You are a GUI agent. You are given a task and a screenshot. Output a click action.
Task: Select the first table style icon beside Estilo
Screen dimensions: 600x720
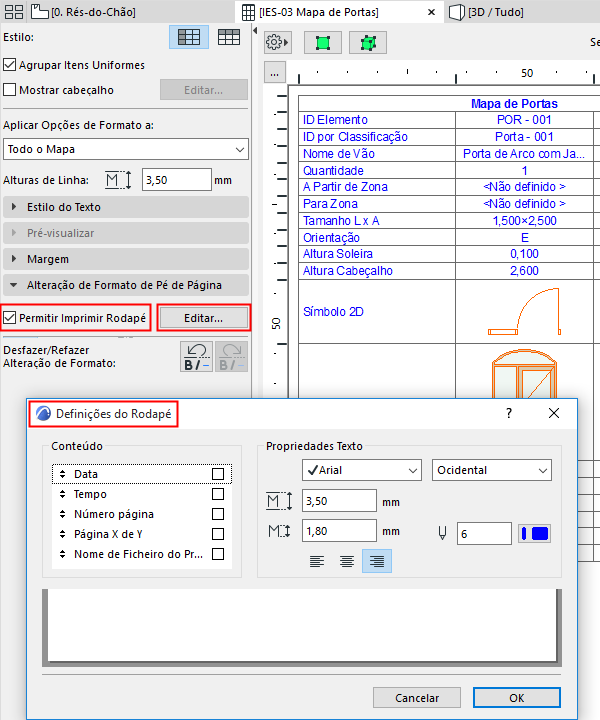click(x=189, y=37)
